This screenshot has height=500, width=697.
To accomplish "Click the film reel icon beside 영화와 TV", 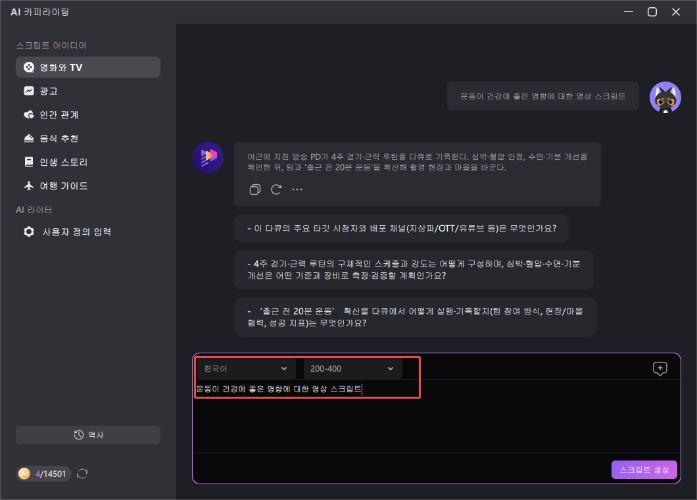I will [x=29, y=67].
